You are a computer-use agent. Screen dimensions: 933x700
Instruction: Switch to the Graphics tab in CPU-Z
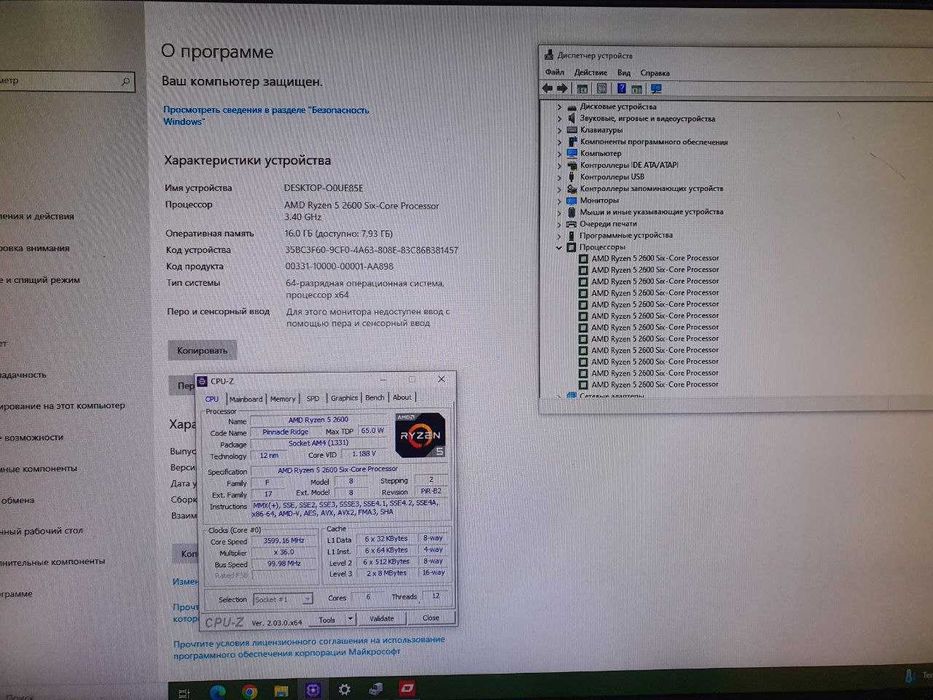[x=344, y=398]
